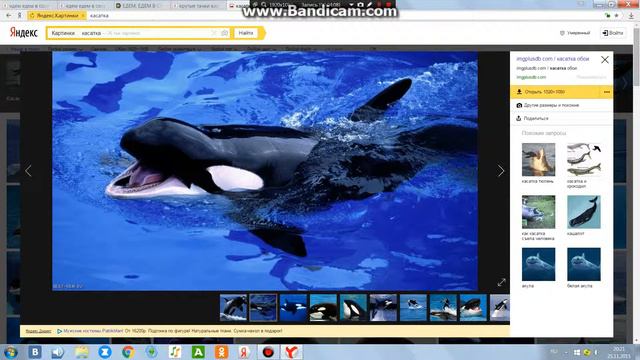Click the bookmark star icon in address bar
640x360 pixels.
[616, 16]
